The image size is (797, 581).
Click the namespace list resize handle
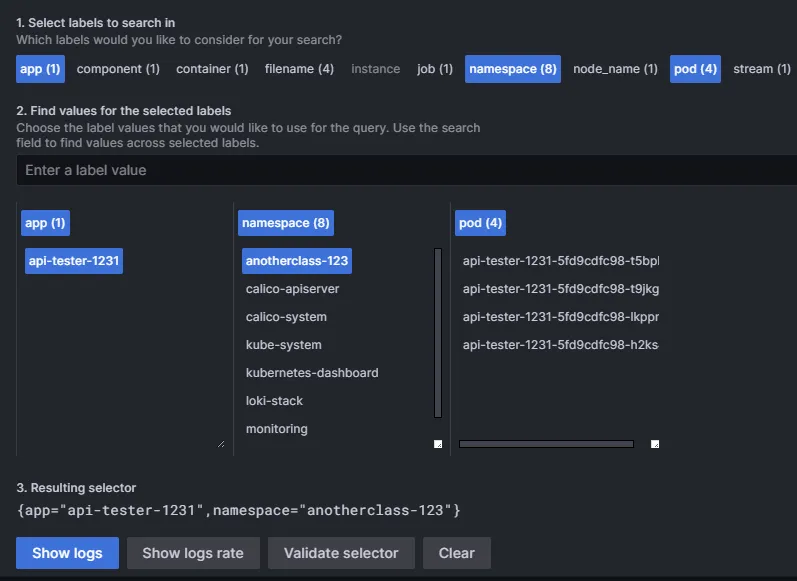[x=438, y=444]
